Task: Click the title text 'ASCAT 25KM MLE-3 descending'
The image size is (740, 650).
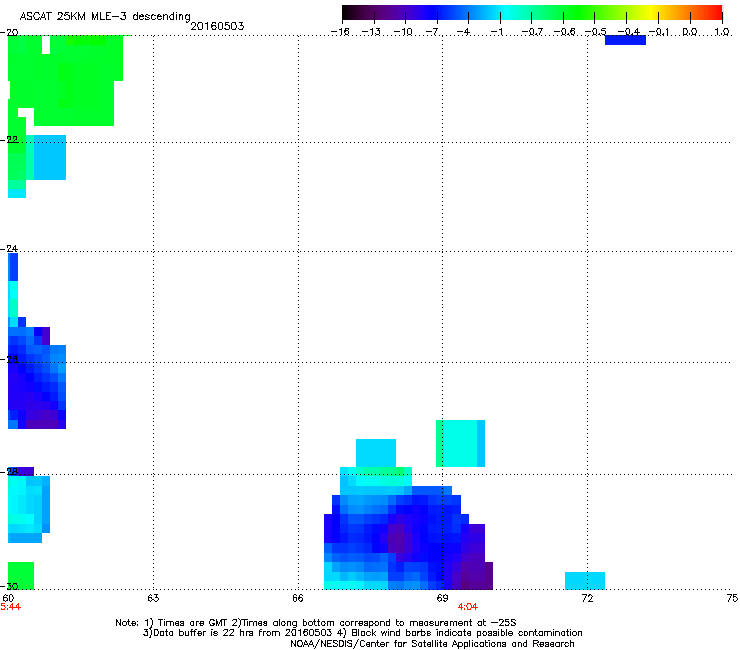Action: [x=105, y=16]
